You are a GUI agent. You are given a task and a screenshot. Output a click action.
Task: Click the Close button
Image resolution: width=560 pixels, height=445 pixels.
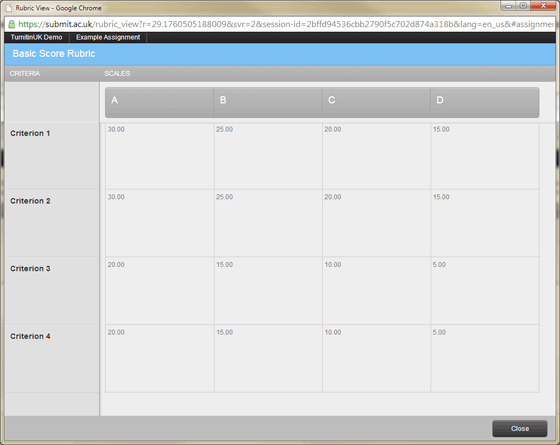pyautogui.click(x=520, y=428)
